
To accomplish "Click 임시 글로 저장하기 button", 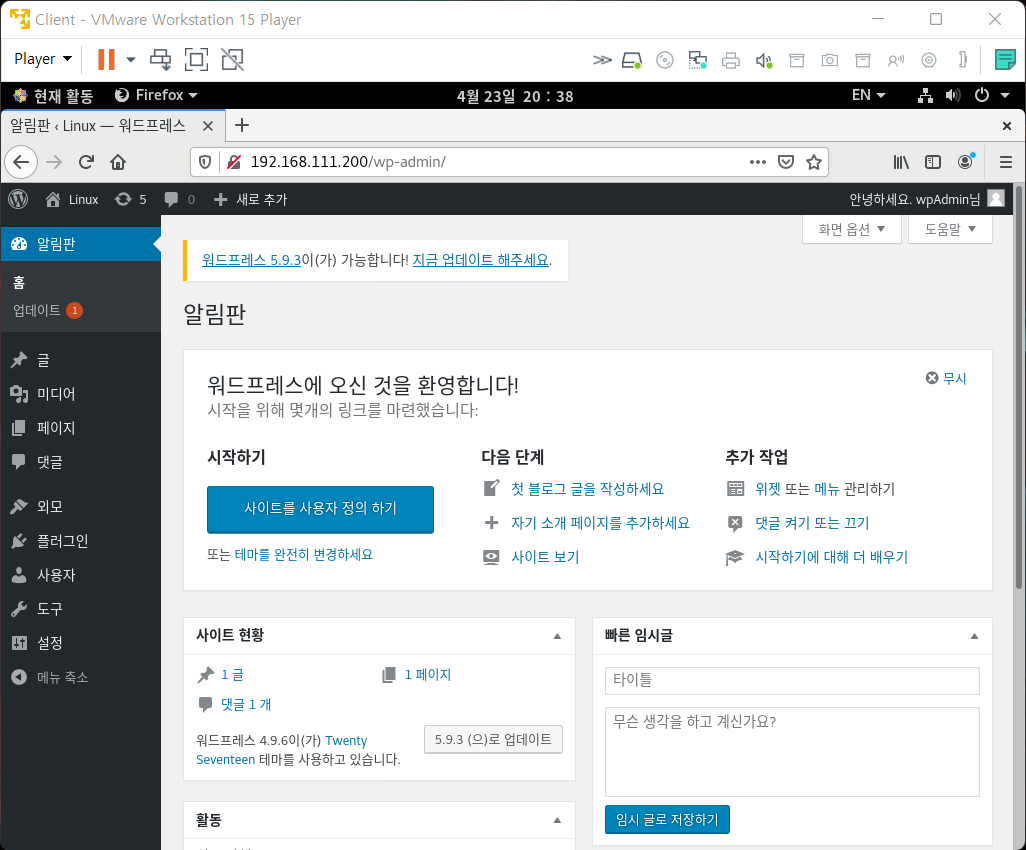I will (x=667, y=819).
